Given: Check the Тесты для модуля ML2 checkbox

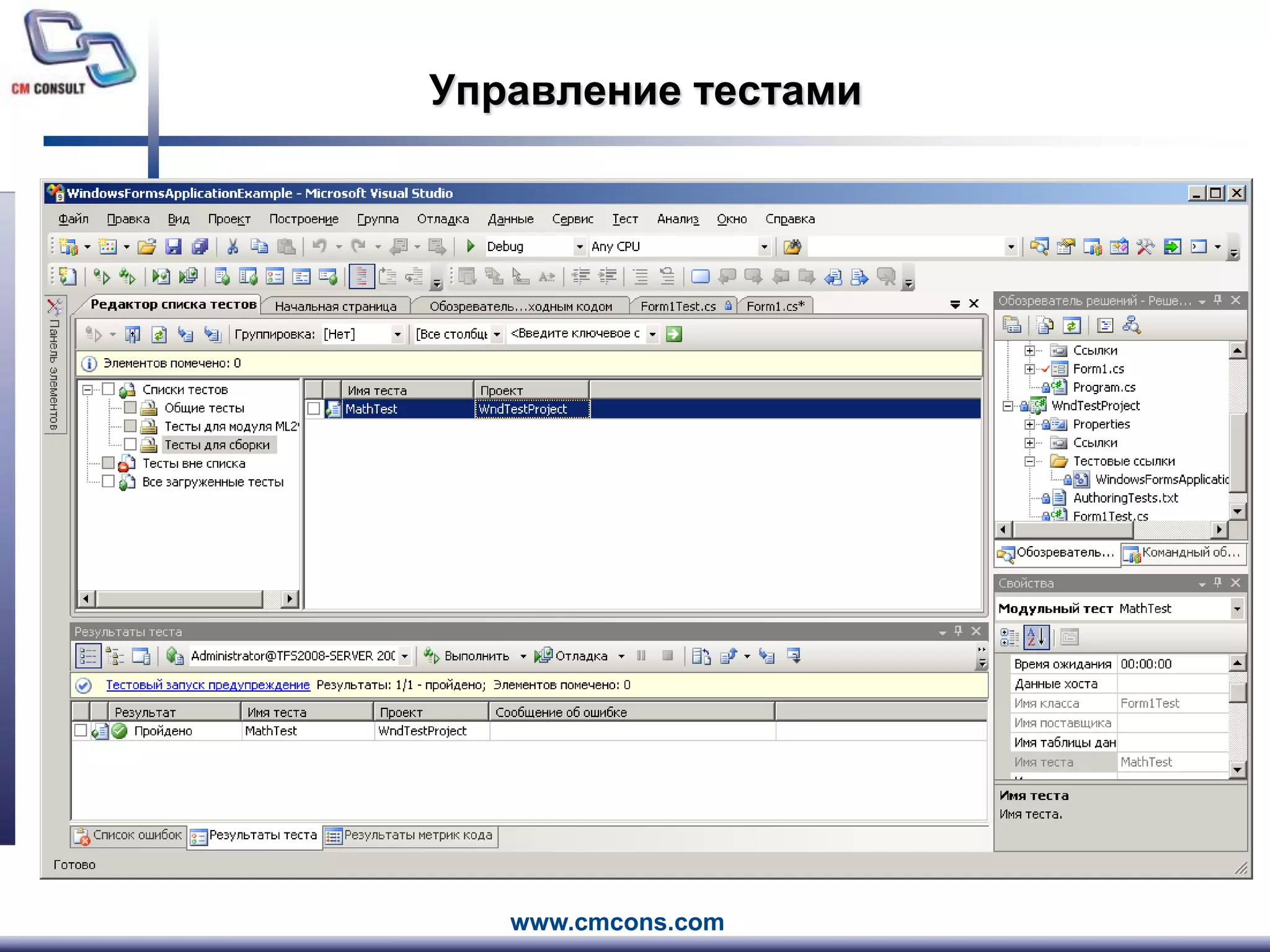Looking at the screenshot, I should pyautogui.click(x=130, y=426).
